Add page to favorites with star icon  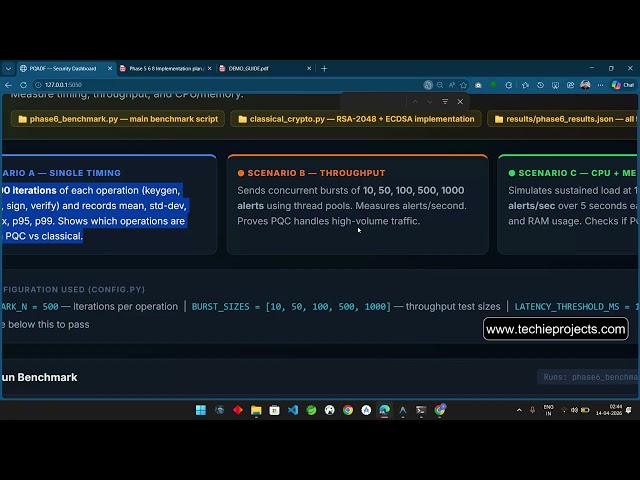tap(463, 85)
